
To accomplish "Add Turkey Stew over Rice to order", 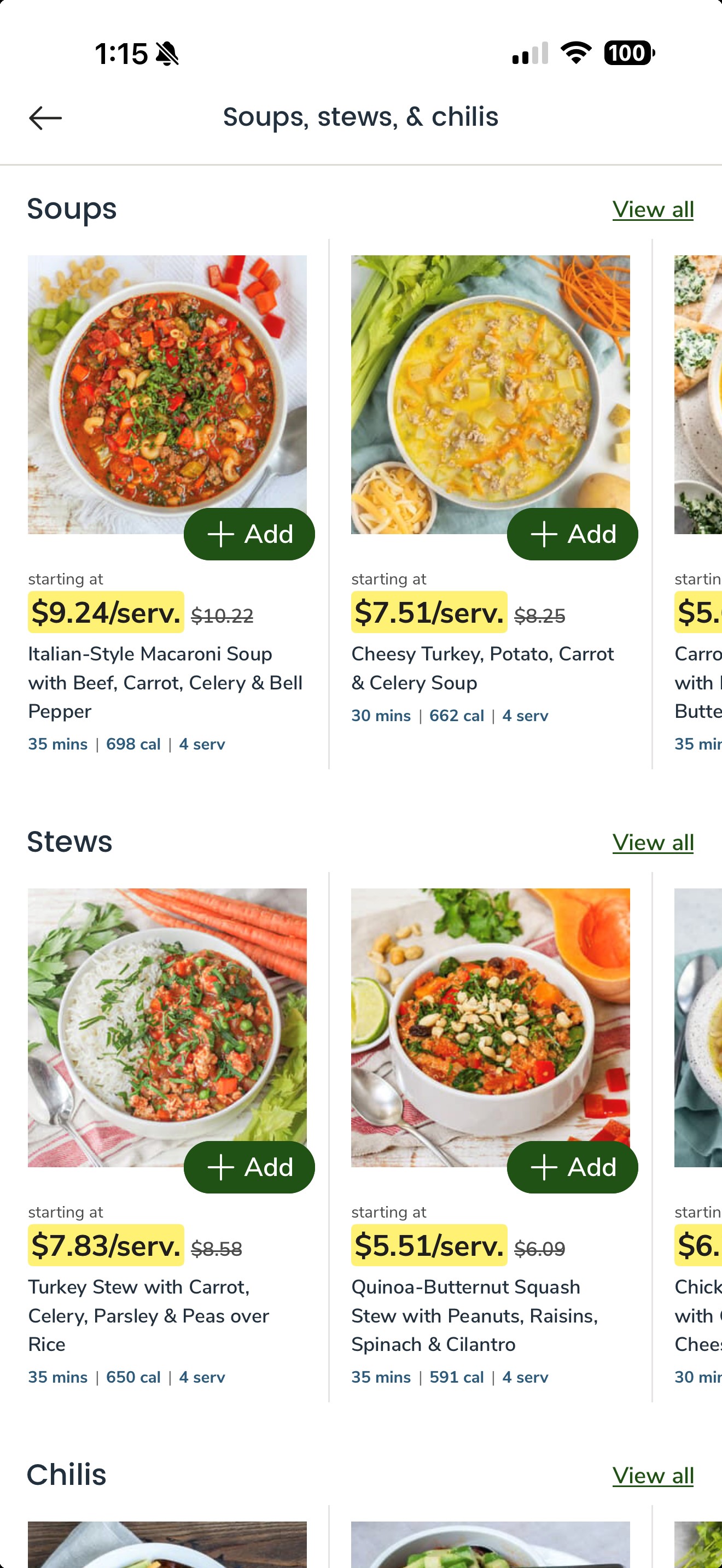I will click(249, 1167).
